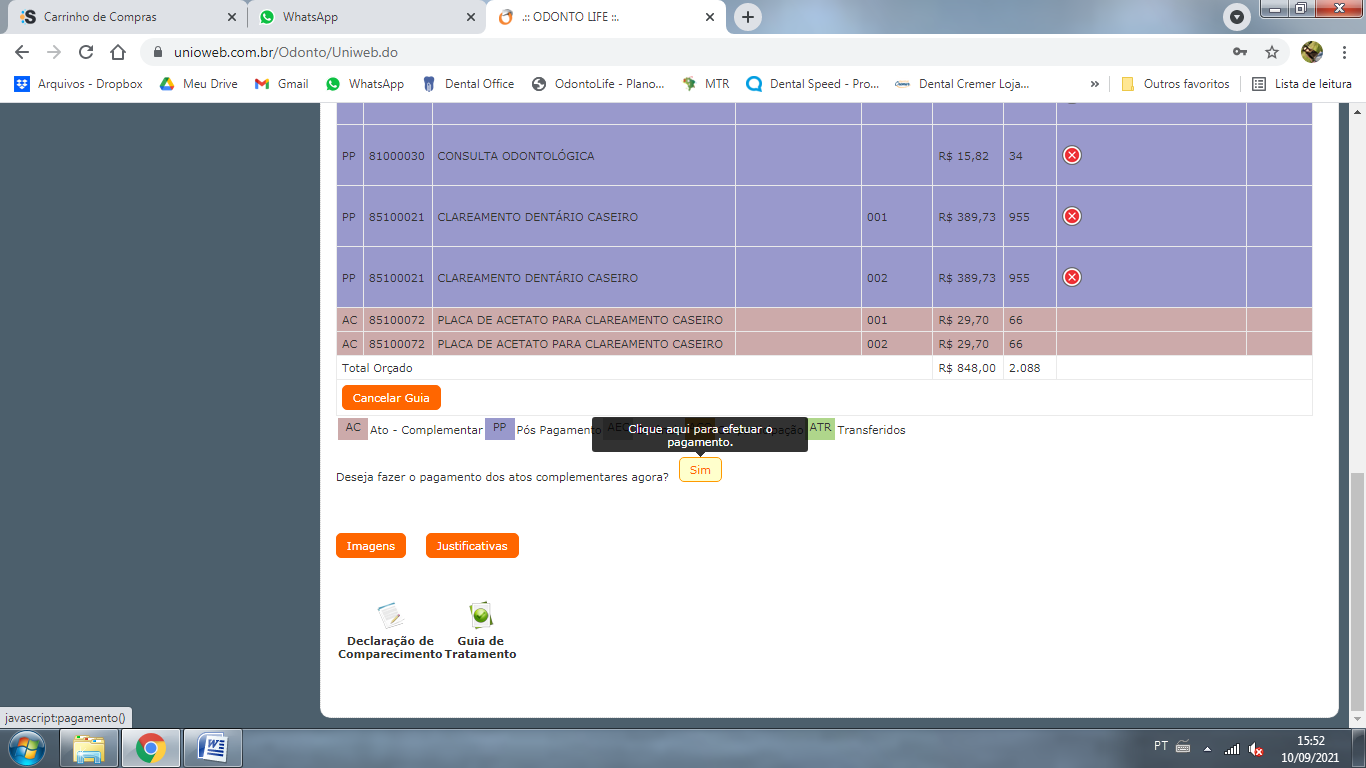Open Chrome tab search dropdown
Image resolution: width=1366 pixels, height=768 pixels.
[1237, 17]
